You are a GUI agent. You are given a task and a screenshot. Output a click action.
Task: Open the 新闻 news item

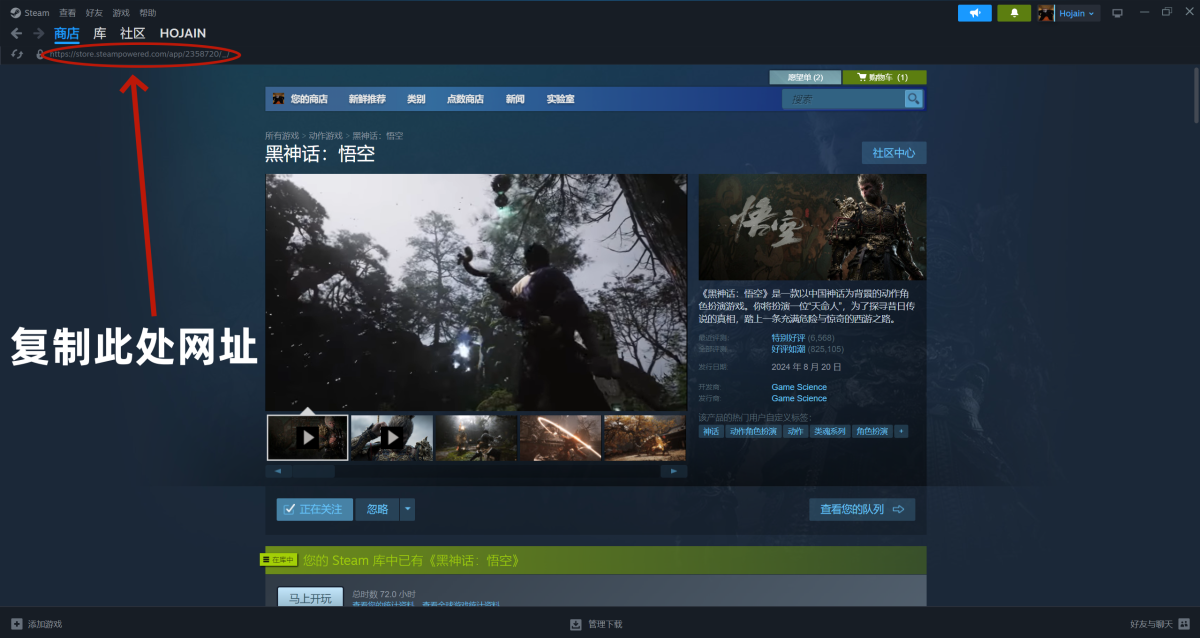coord(515,99)
